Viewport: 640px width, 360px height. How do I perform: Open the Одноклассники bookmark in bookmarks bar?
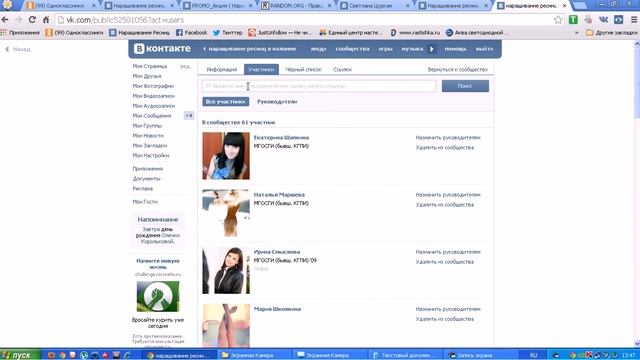pos(74,33)
